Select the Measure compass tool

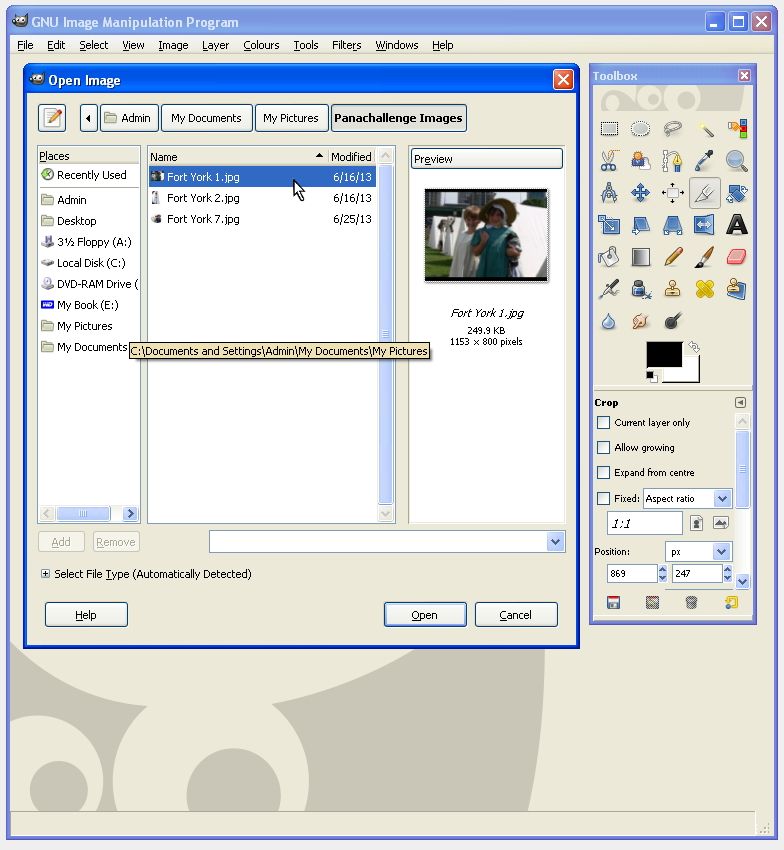tap(609, 193)
